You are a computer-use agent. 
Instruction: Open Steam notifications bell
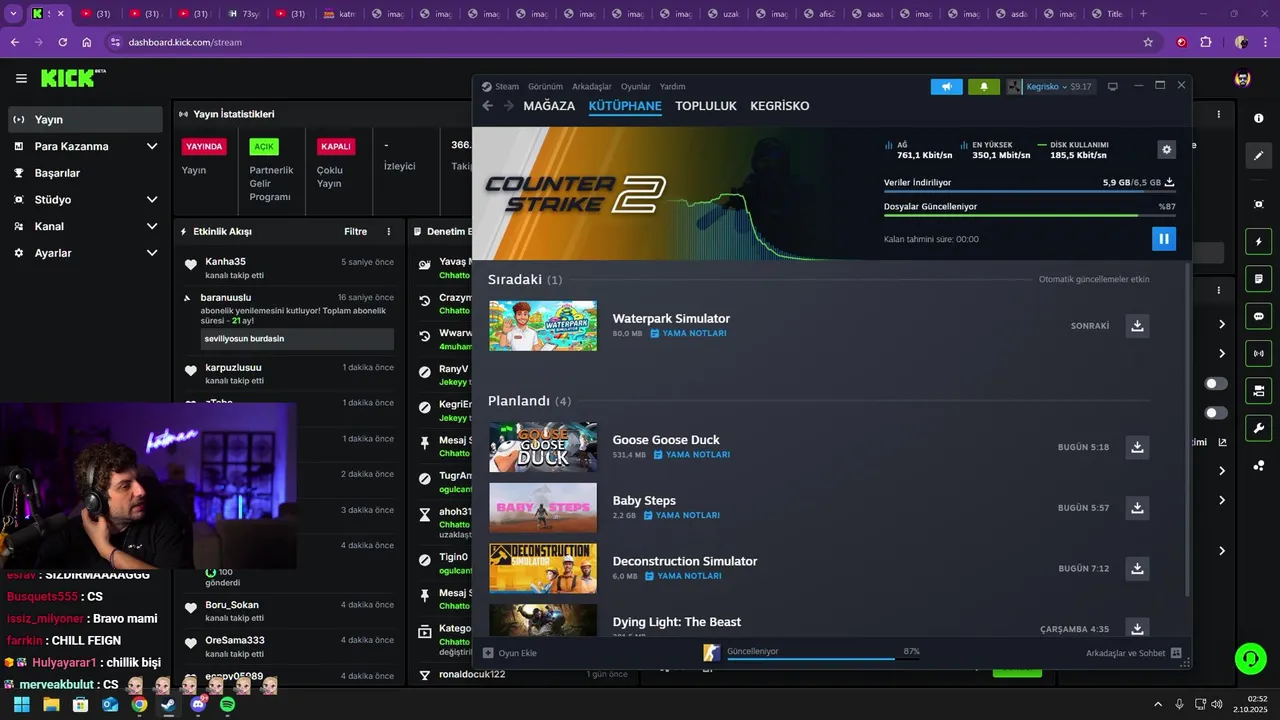point(984,87)
